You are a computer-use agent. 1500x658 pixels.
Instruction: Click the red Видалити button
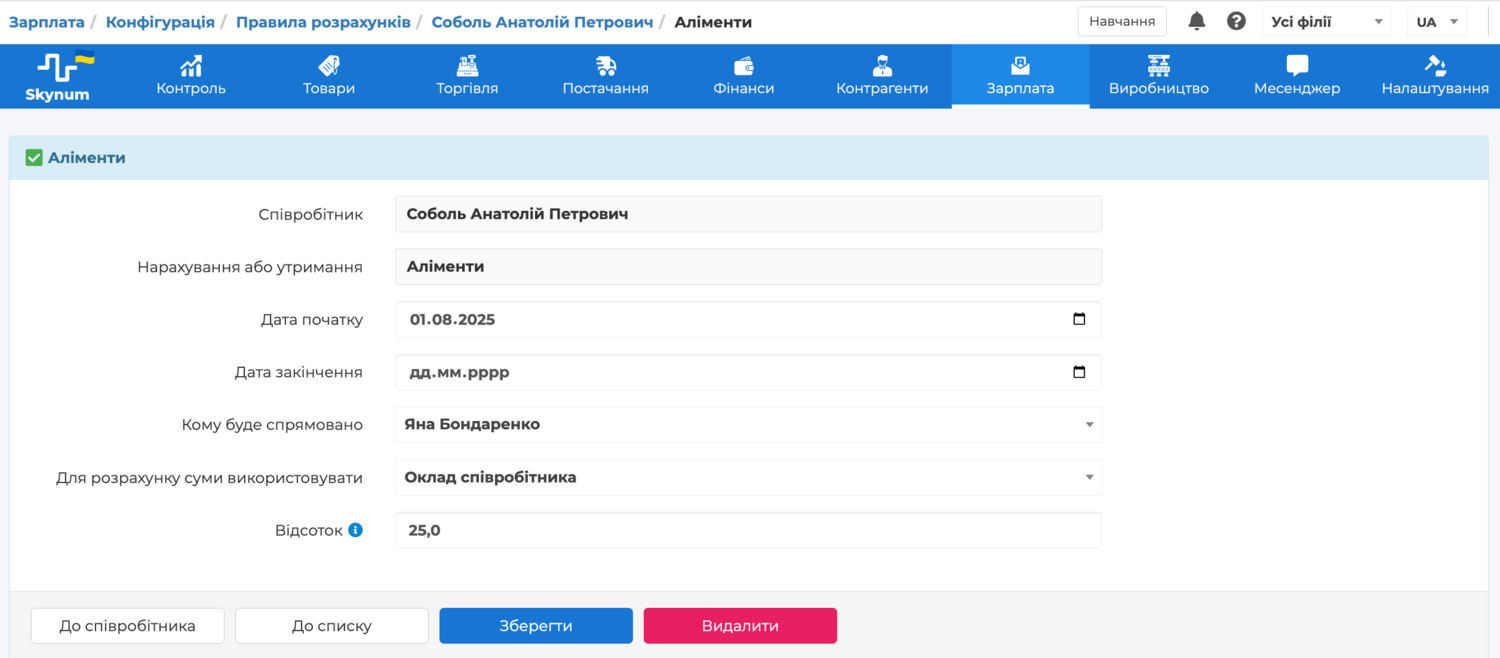(x=740, y=626)
